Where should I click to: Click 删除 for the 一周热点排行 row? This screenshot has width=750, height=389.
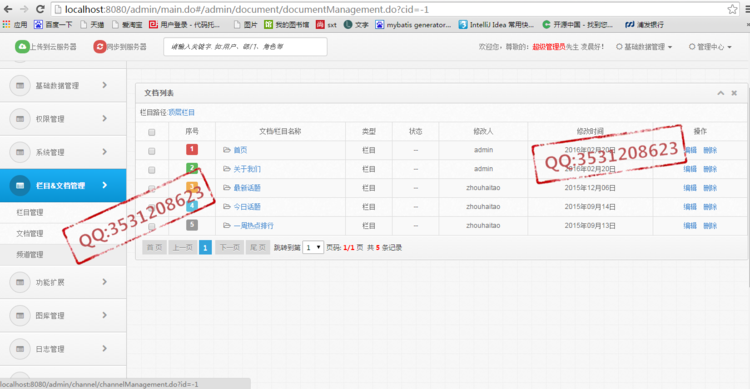click(710, 225)
